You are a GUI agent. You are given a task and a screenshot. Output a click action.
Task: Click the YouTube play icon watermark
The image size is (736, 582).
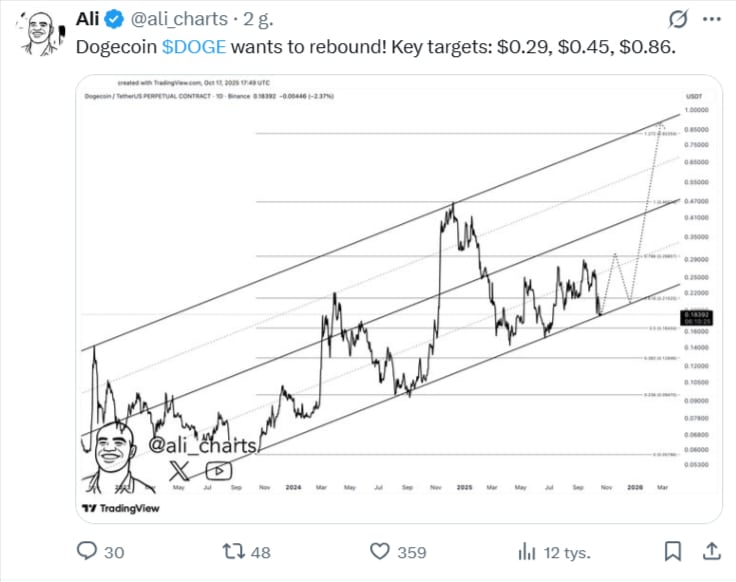coord(217,470)
